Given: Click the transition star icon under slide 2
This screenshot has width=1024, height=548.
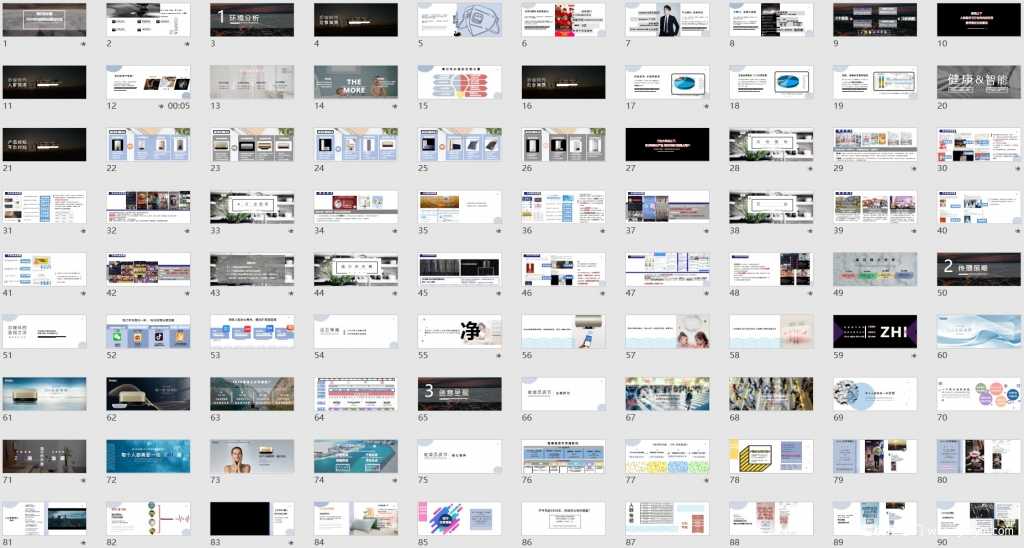Looking at the screenshot, I should pos(186,44).
